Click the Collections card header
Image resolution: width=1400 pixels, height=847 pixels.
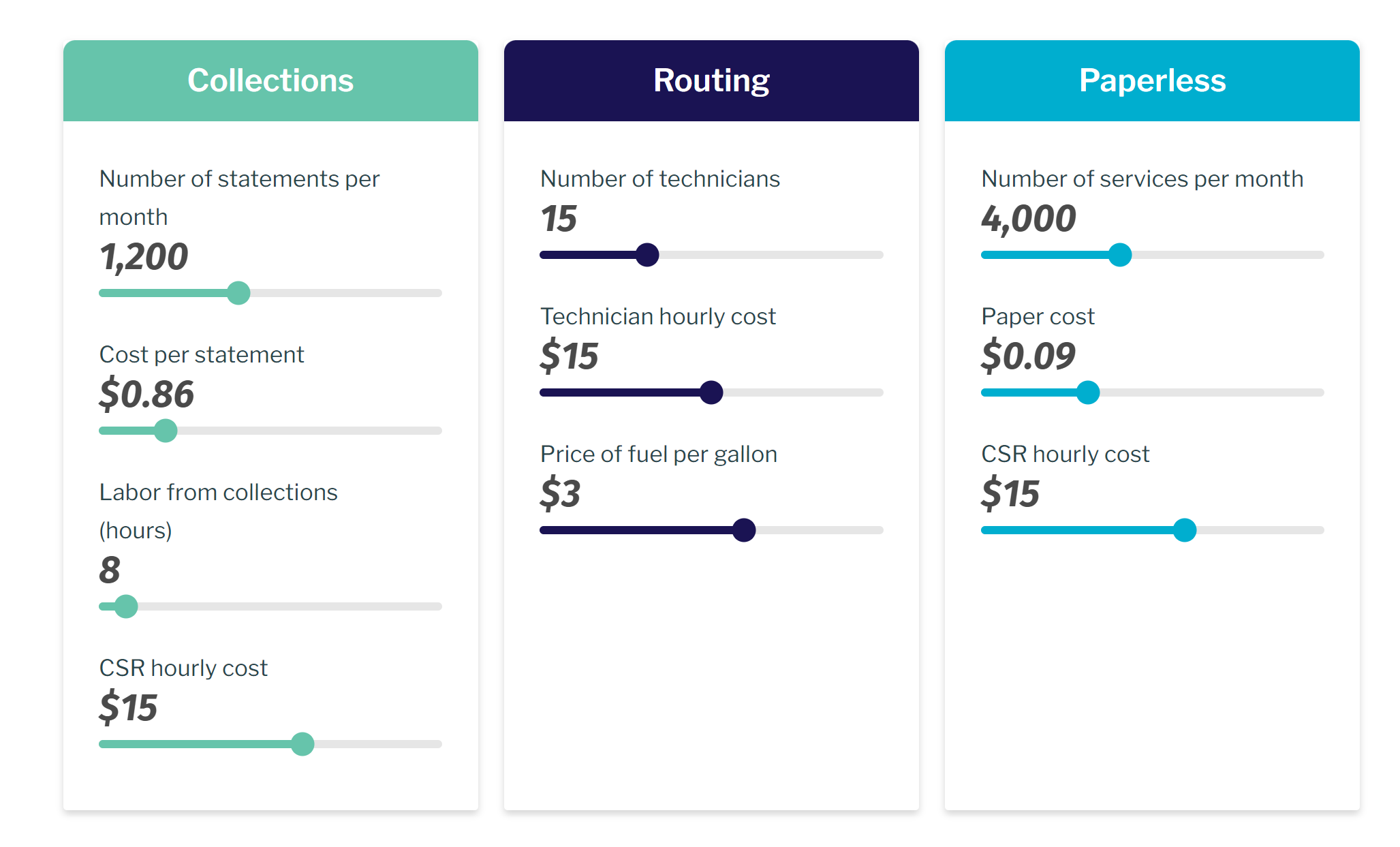point(270,80)
